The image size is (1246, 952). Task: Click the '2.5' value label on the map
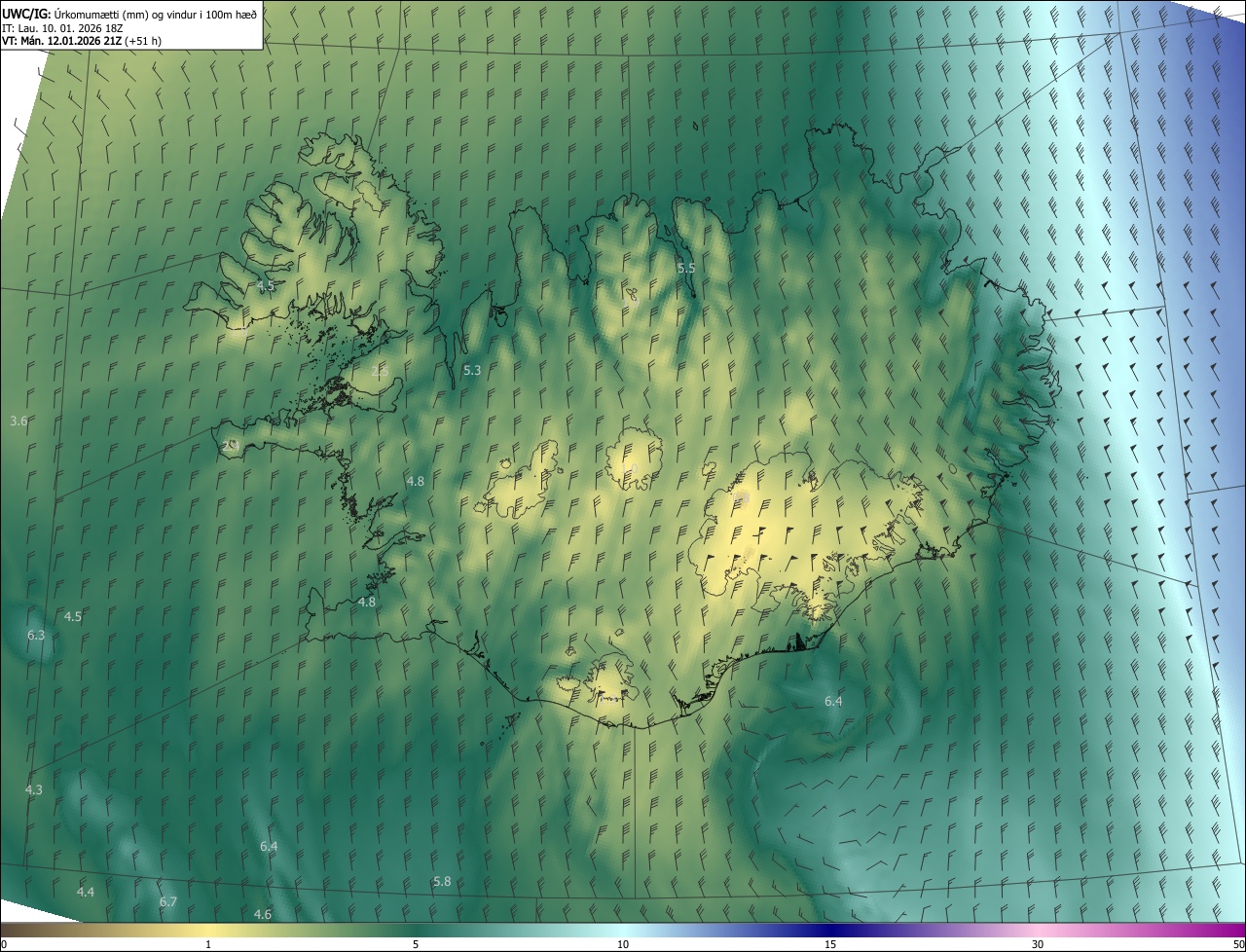point(380,371)
